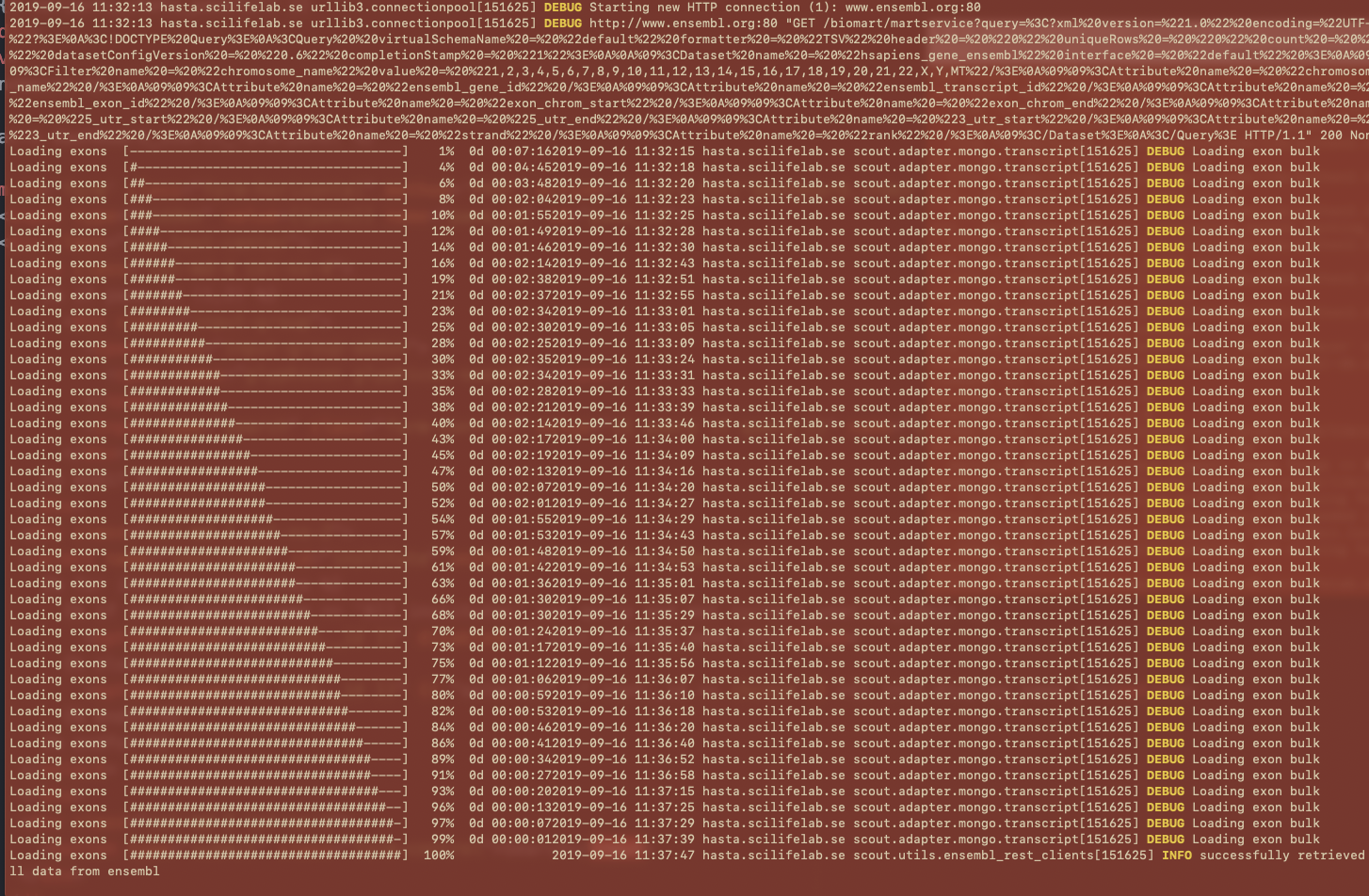Click the 1% progress value

pyautogui.click(x=446, y=152)
